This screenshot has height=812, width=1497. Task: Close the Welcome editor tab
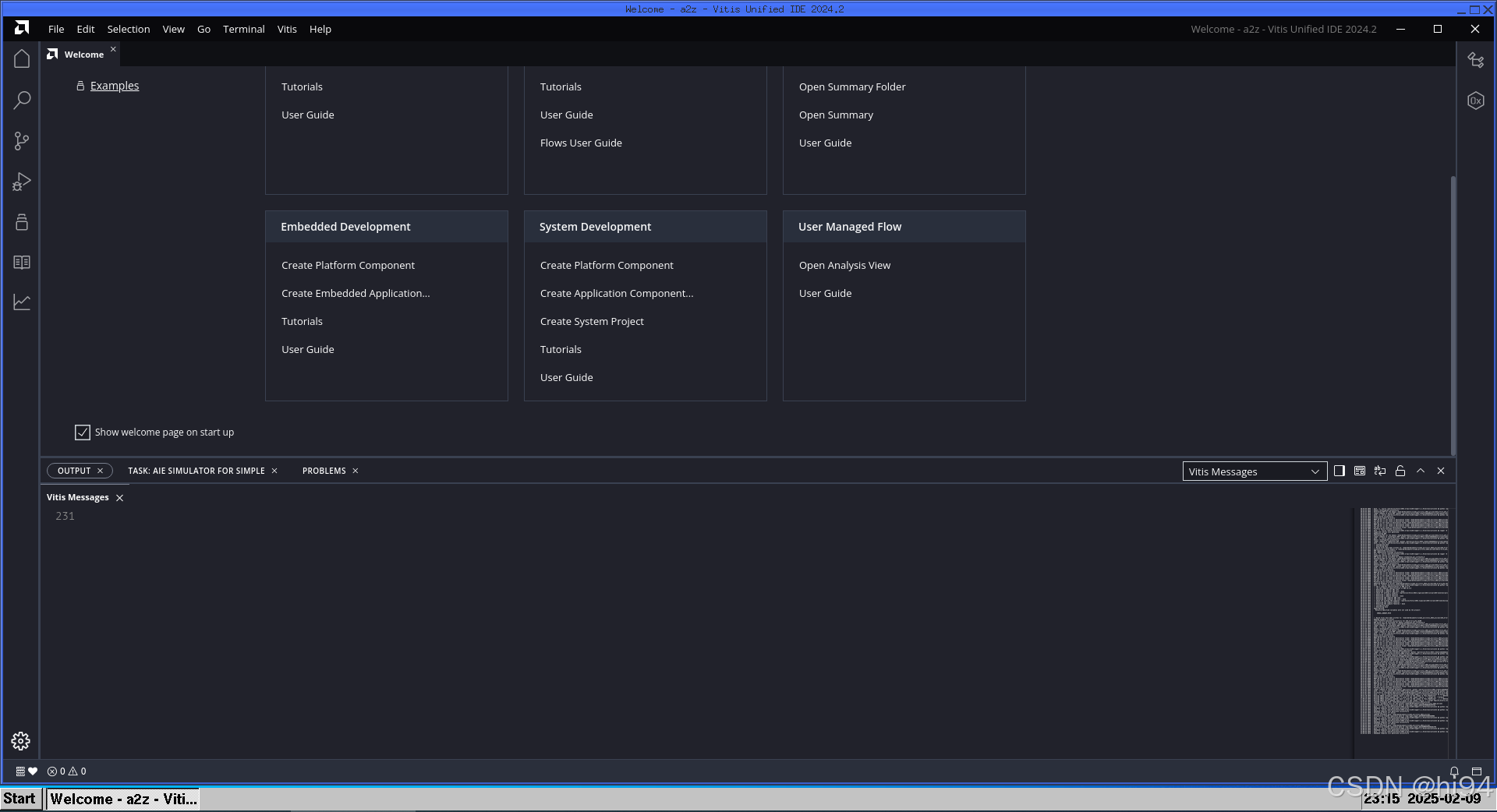pyautogui.click(x=113, y=49)
